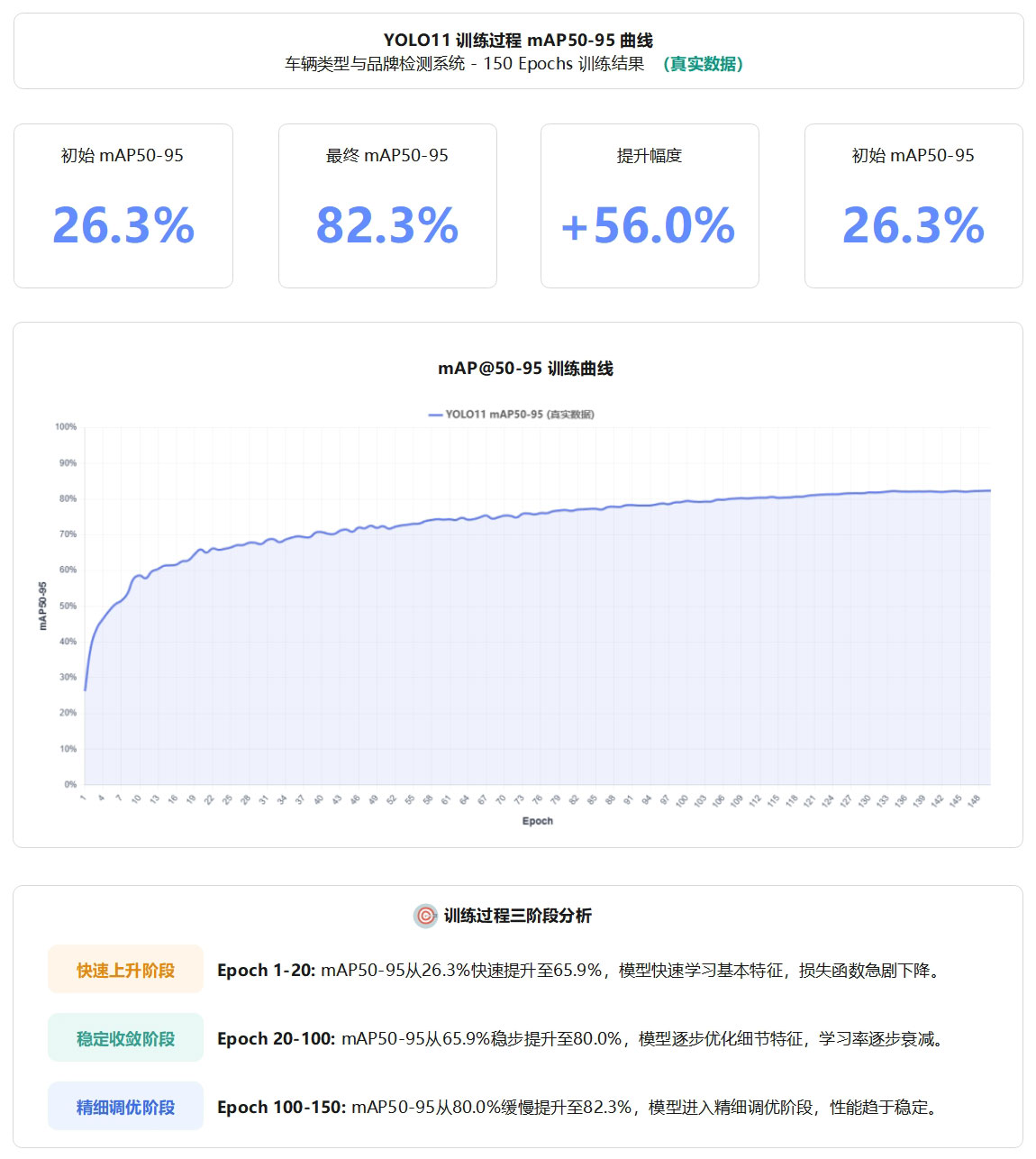1036x1159 pixels.
Task: Click the 100% y-axis tick label
Action: (x=66, y=427)
